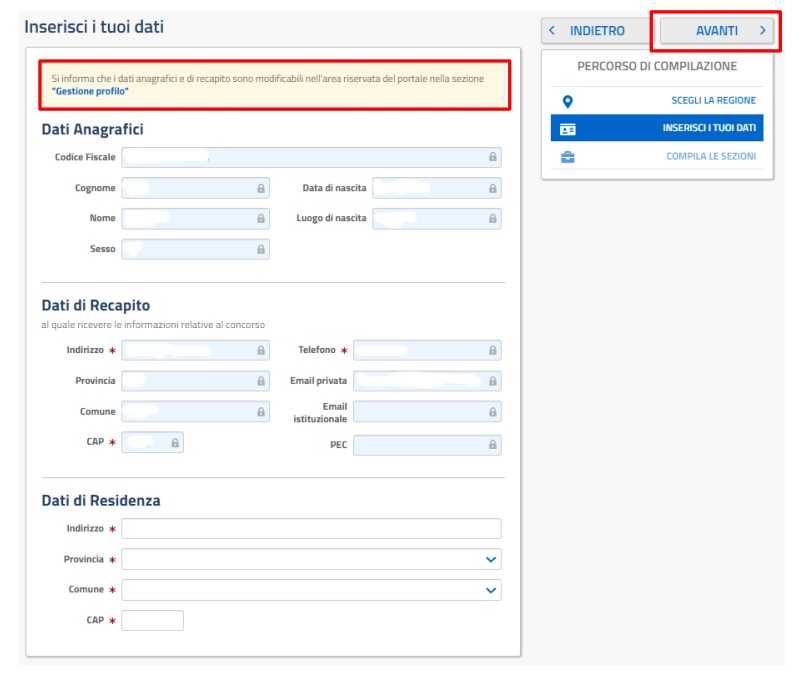Screen dimensions: 800x675
Task: Focus the Residenza Indirizzo input field
Action: point(311,529)
